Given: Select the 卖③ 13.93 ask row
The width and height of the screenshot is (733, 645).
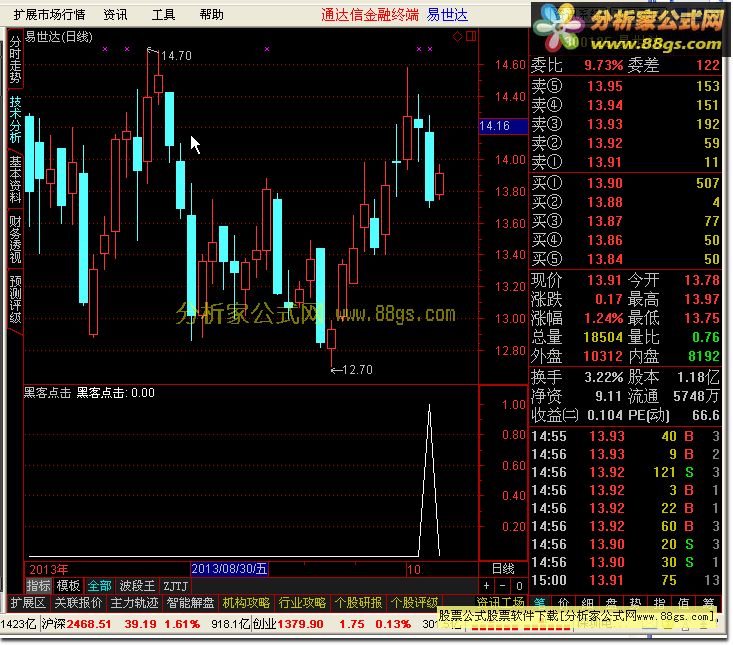Looking at the screenshot, I should 625,124.
